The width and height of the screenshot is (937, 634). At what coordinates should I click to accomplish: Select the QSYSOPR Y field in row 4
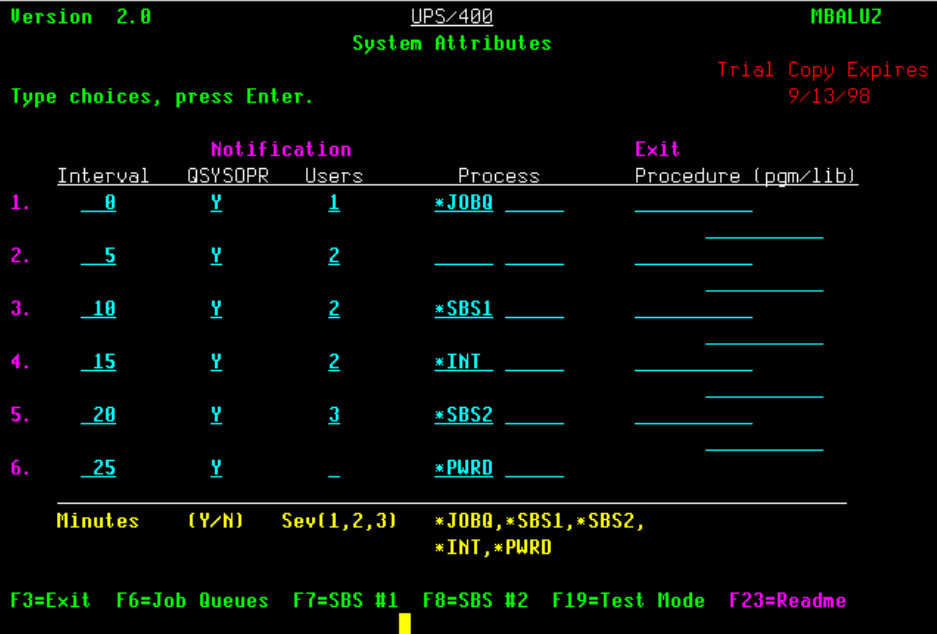[216, 362]
